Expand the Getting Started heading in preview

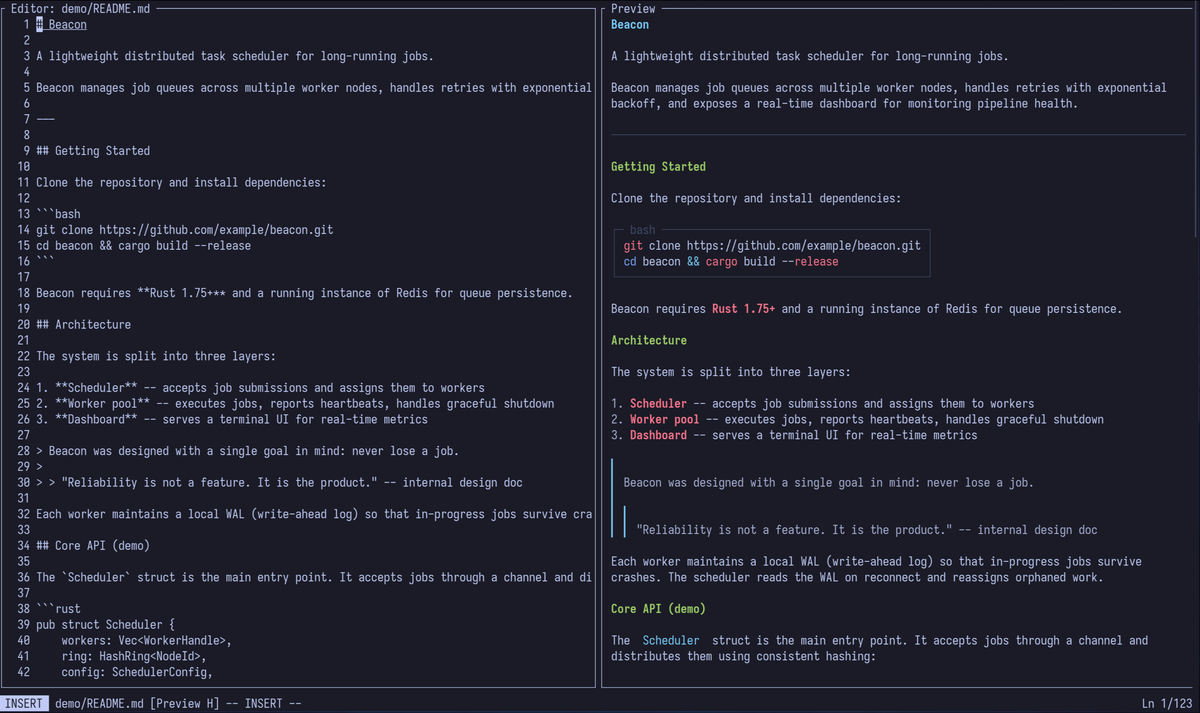click(x=656, y=166)
